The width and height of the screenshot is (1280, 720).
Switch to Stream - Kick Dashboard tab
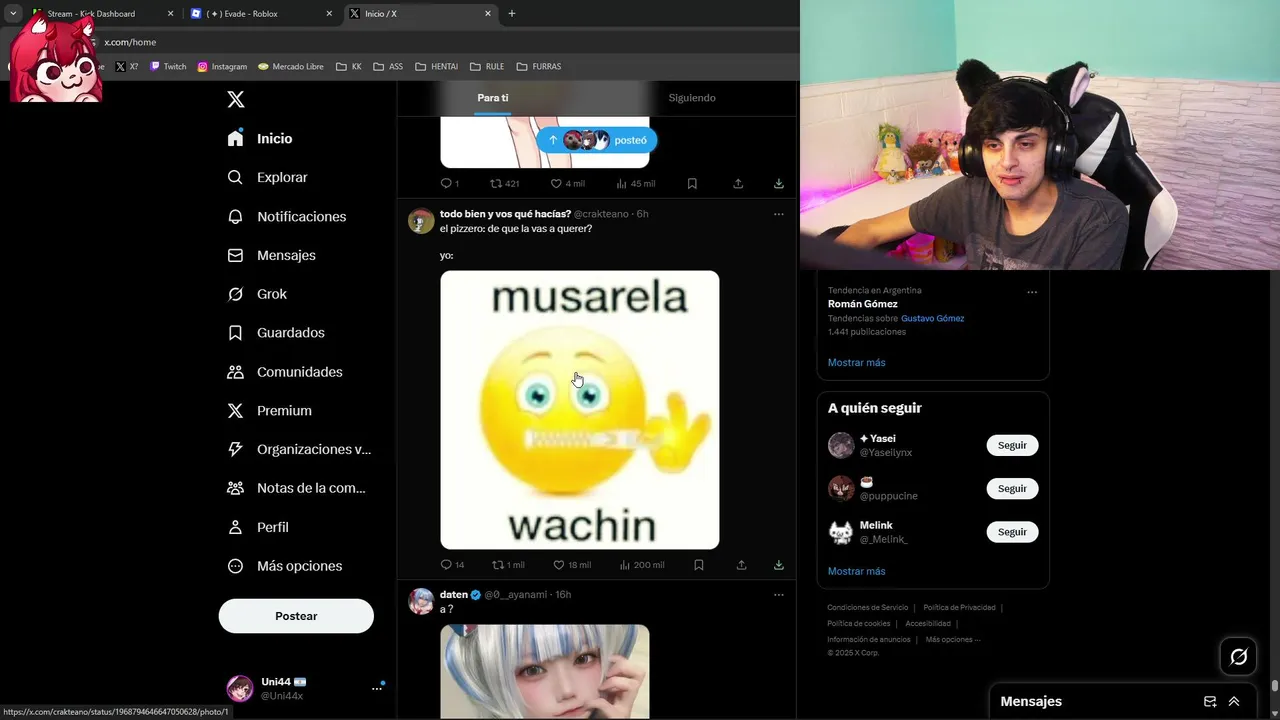click(x=100, y=14)
